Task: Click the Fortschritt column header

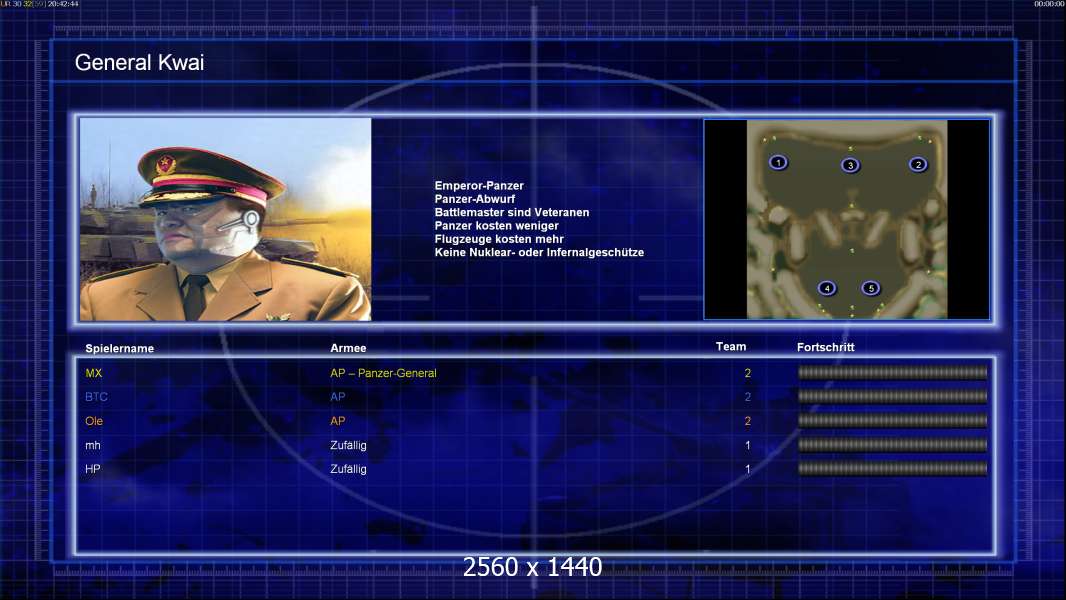Action: (825, 347)
